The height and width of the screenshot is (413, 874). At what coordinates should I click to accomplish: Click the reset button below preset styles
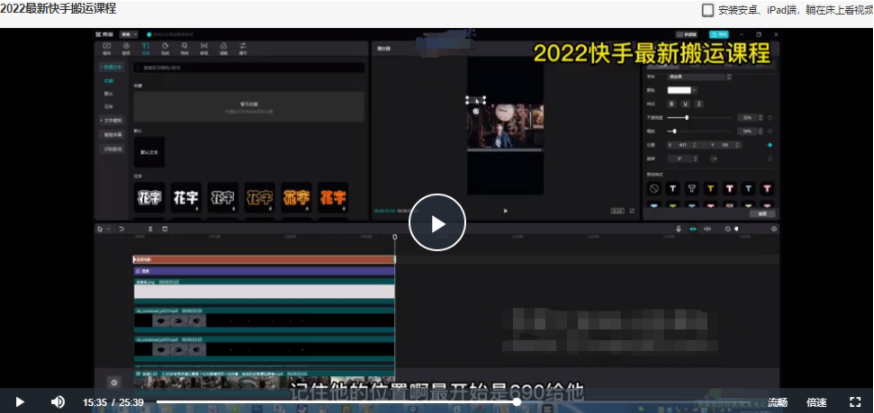[762, 213]
